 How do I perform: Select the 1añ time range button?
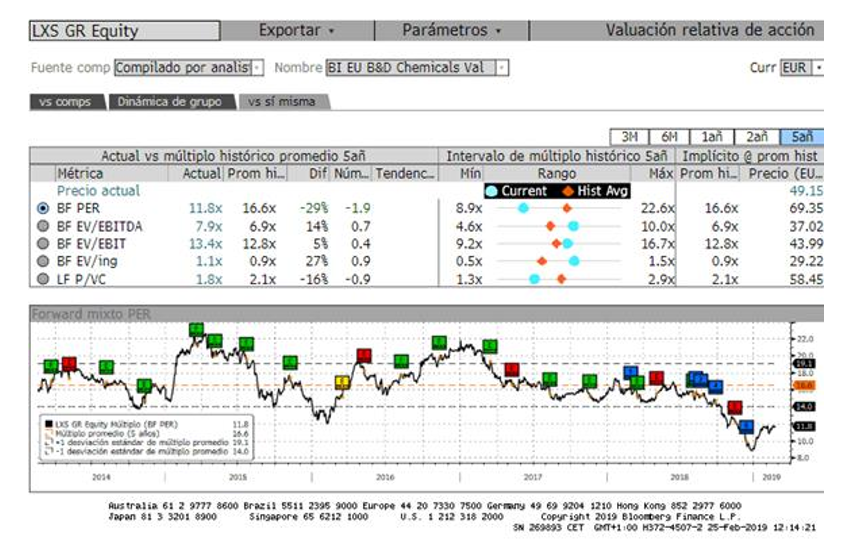tap(712, 136)
